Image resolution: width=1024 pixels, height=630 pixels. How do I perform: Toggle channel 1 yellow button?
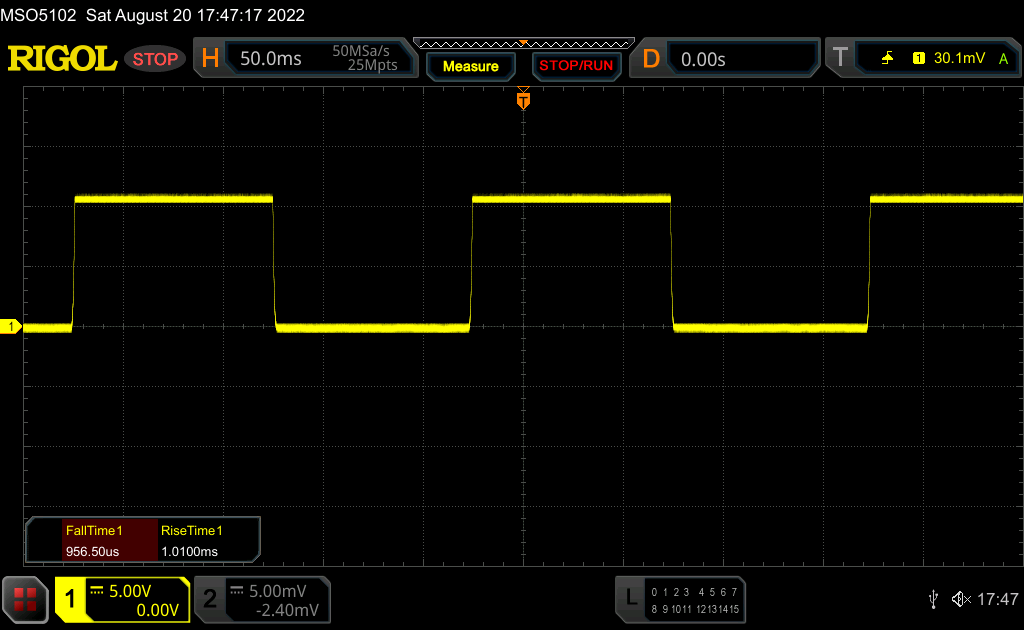[x=70, y=599]
